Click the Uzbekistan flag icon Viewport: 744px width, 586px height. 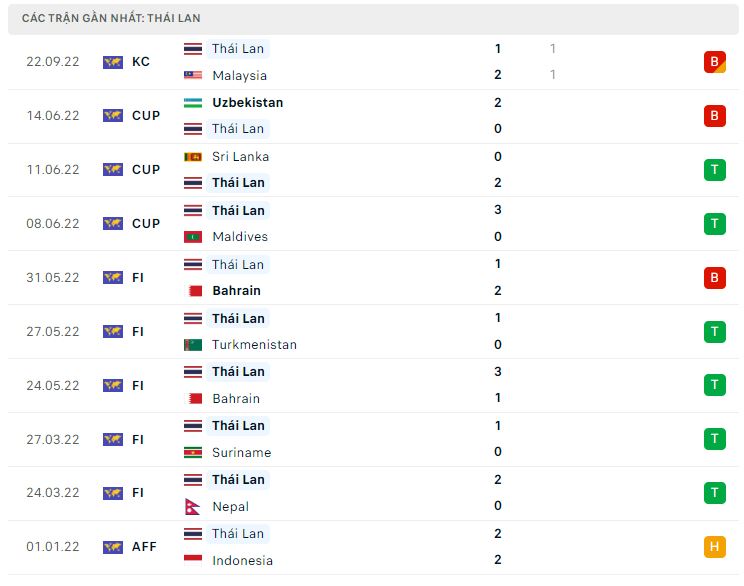coord(193,102)
